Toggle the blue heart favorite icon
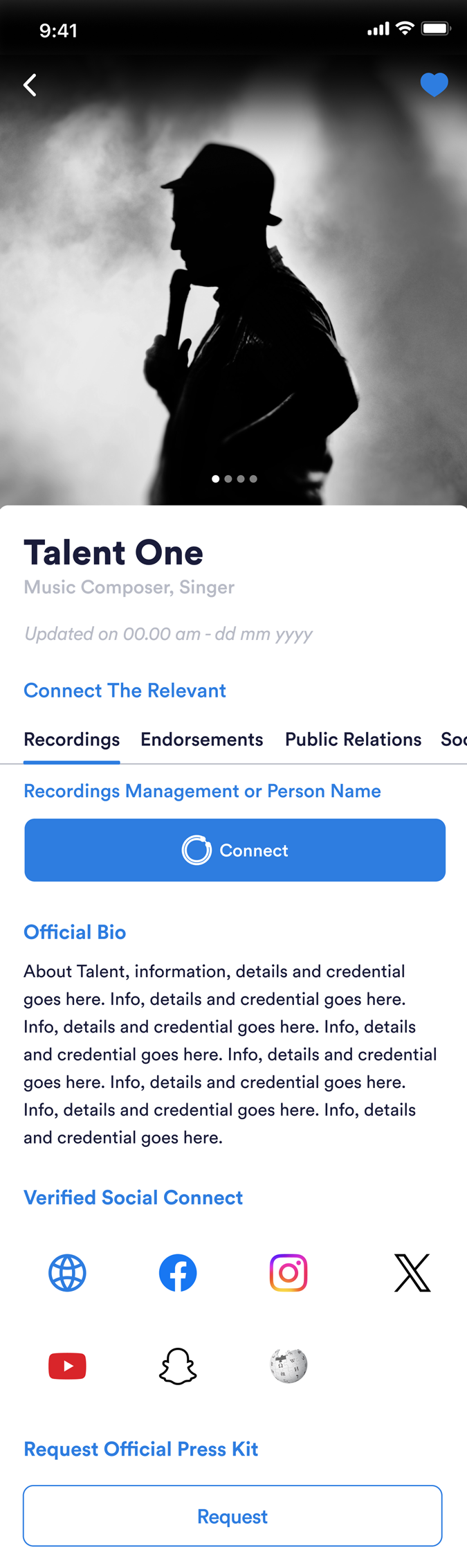The height and width of the screenshot is (1568, 467). pos(434,85)
